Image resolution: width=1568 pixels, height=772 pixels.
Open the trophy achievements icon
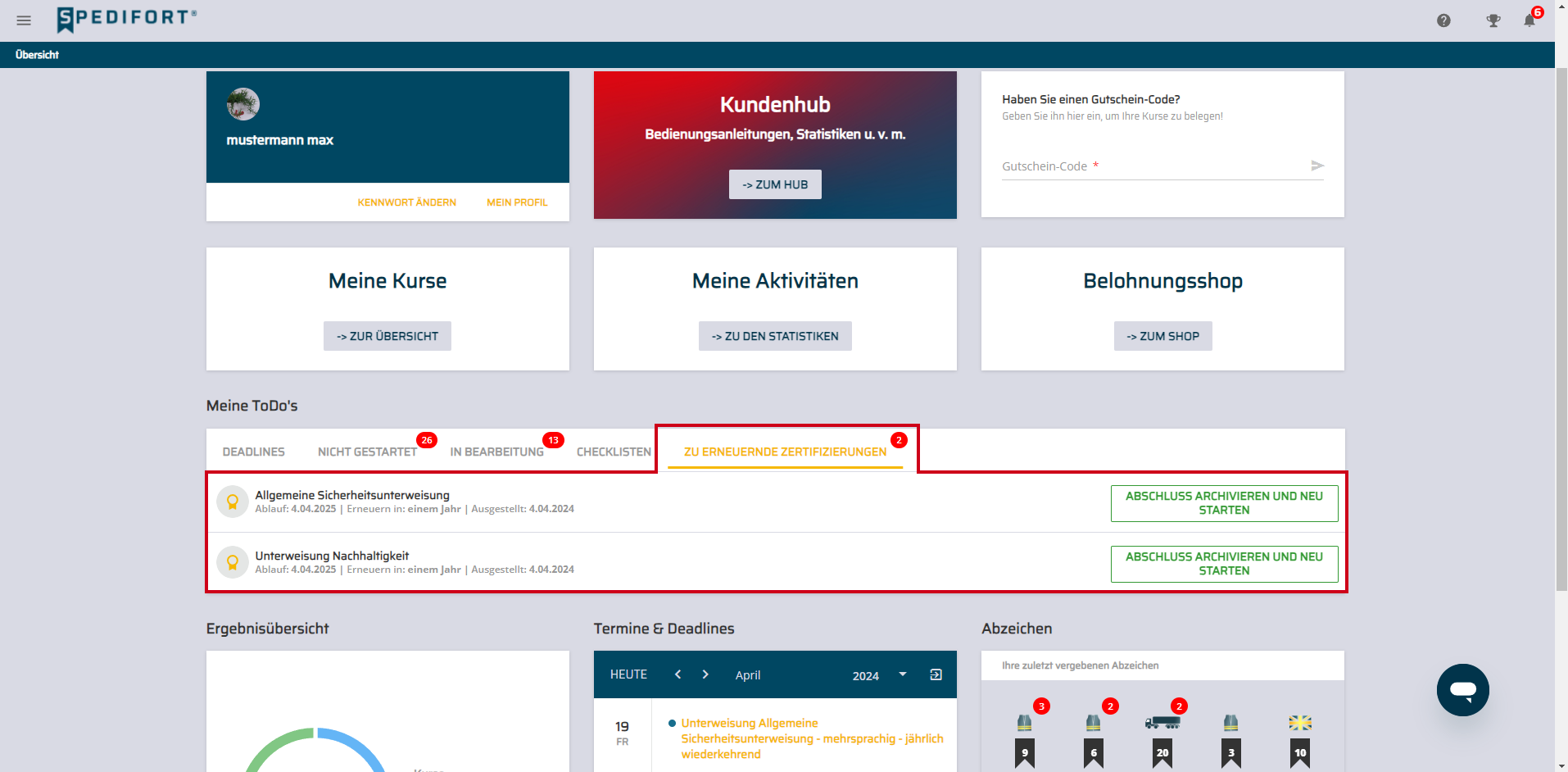1493,20
